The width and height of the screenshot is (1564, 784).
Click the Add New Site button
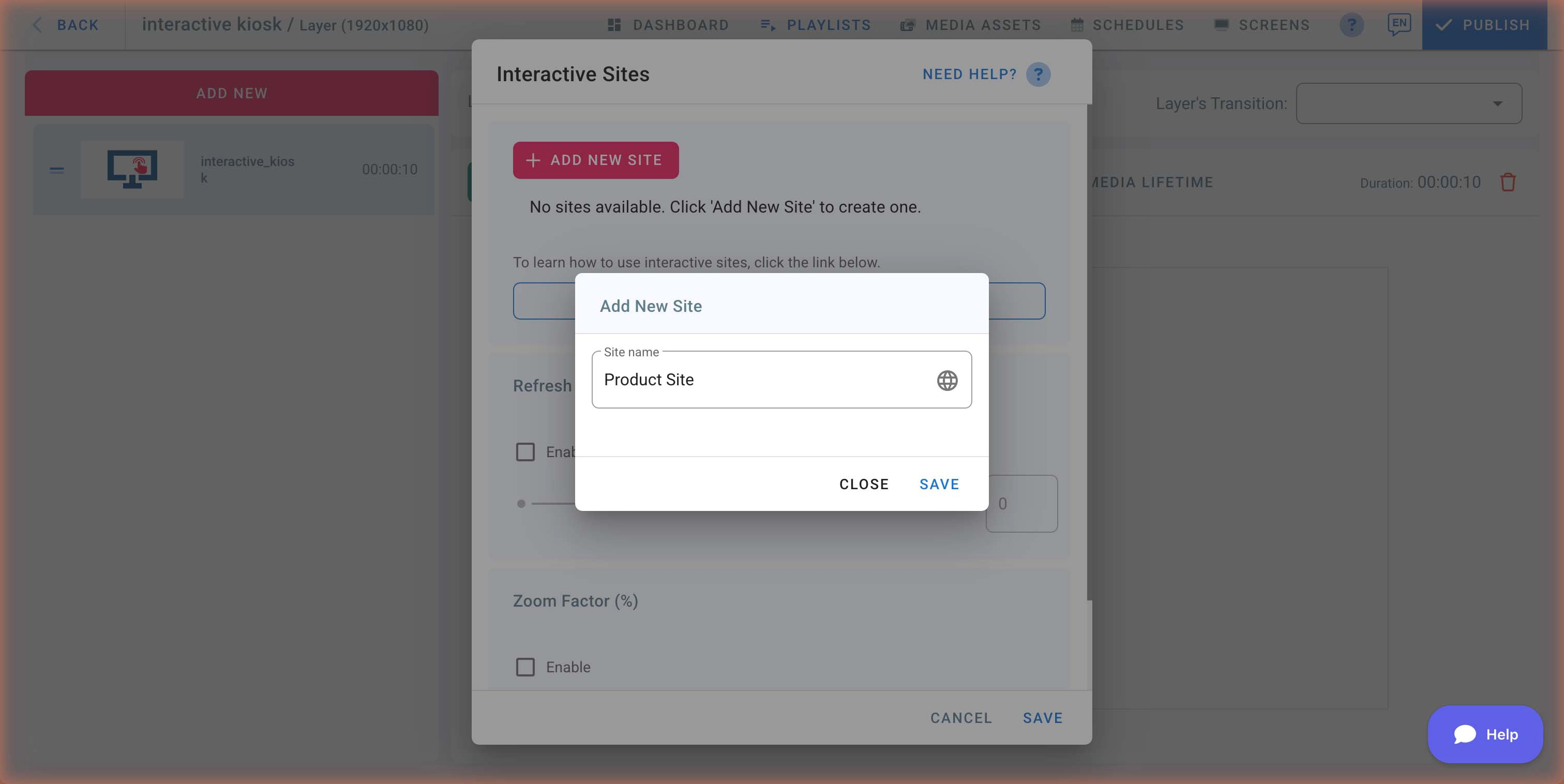coord(596,160)
